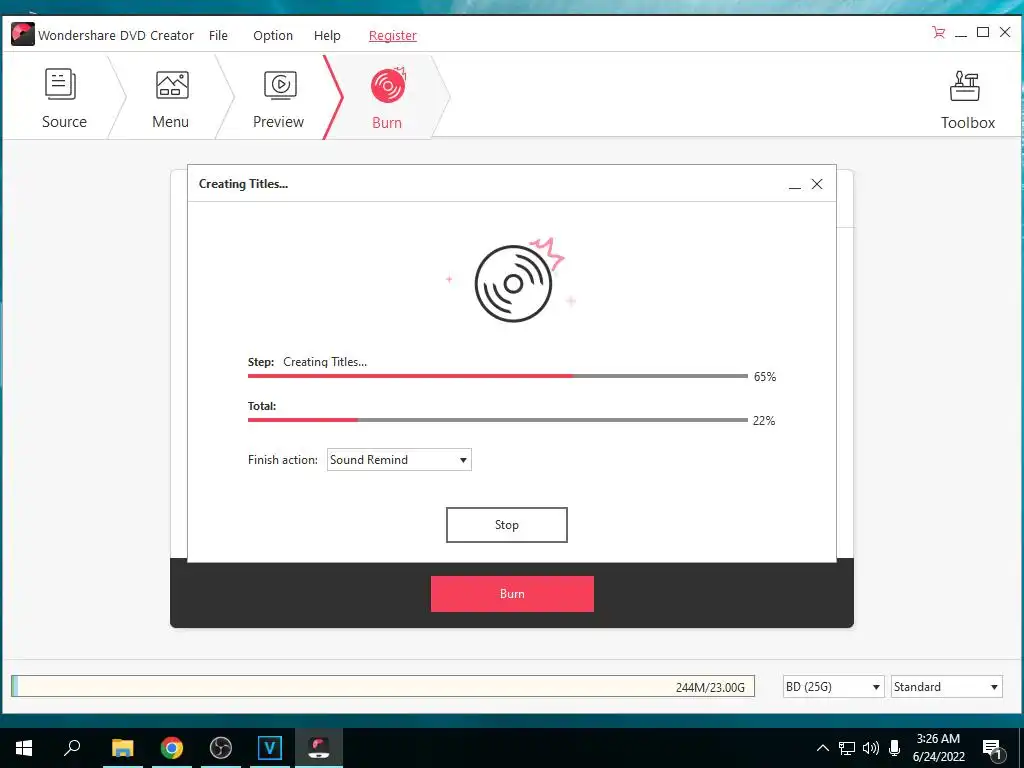
Task: Click the Register link
Action: [x=392, y=35]
